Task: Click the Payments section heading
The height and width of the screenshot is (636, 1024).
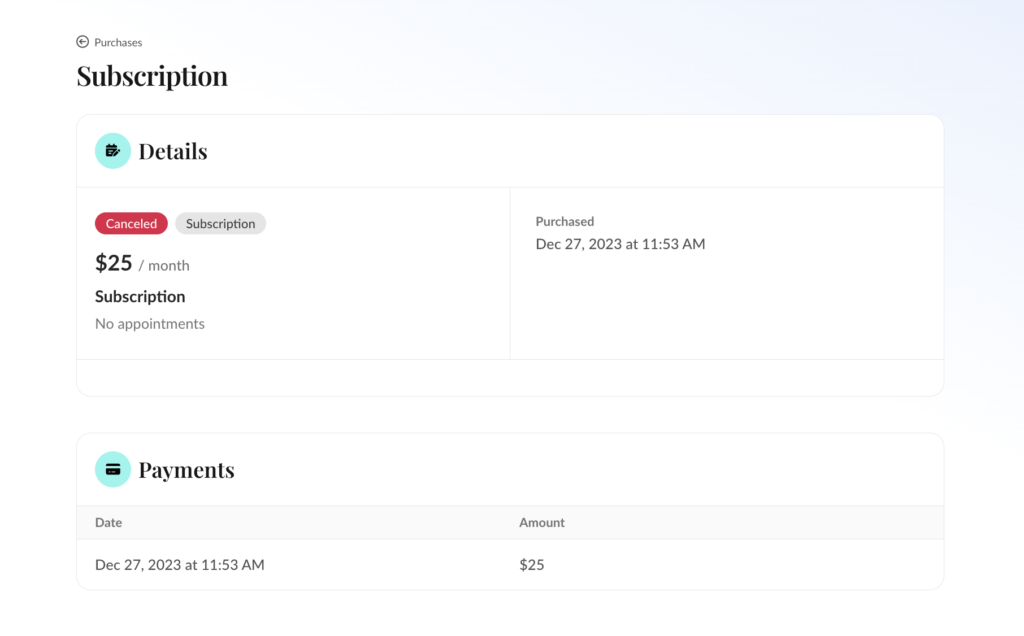Action: [x=186, y=470]
